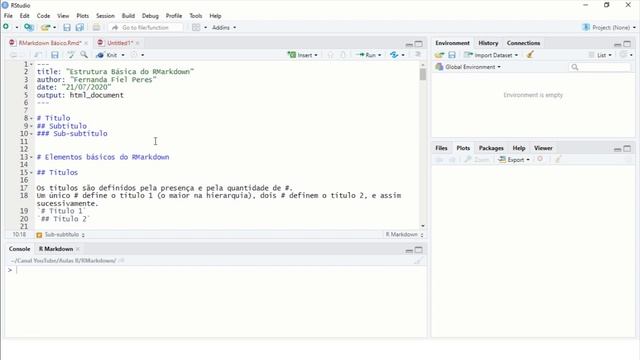Click the Save all documents icon

[80, 27]
